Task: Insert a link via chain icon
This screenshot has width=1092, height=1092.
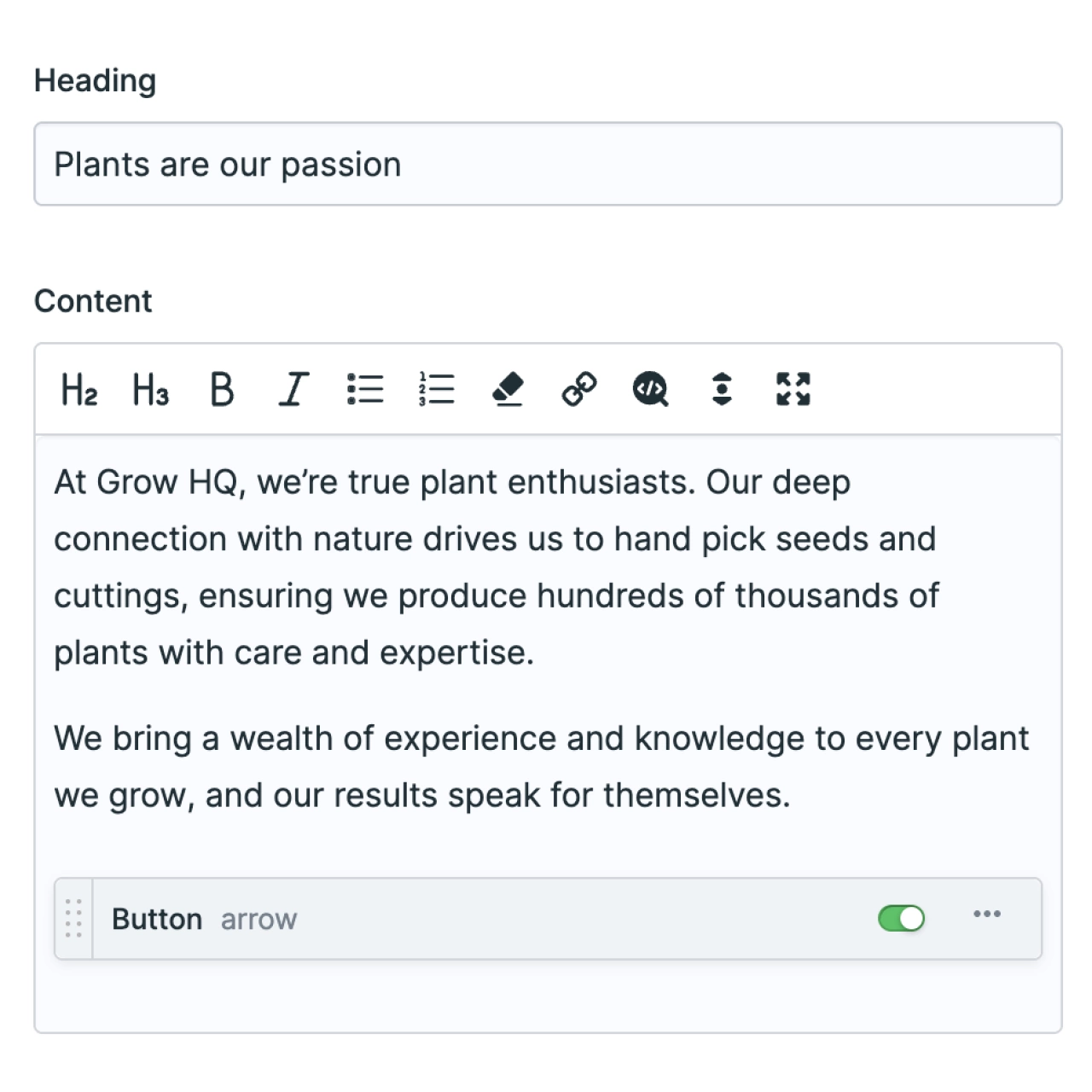Action: (x=579, y=390)
